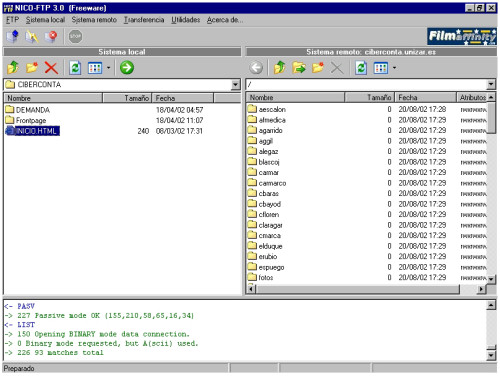Refresh the remote file list
Screen dimensions: 500x376
click(x=361, y=68)
